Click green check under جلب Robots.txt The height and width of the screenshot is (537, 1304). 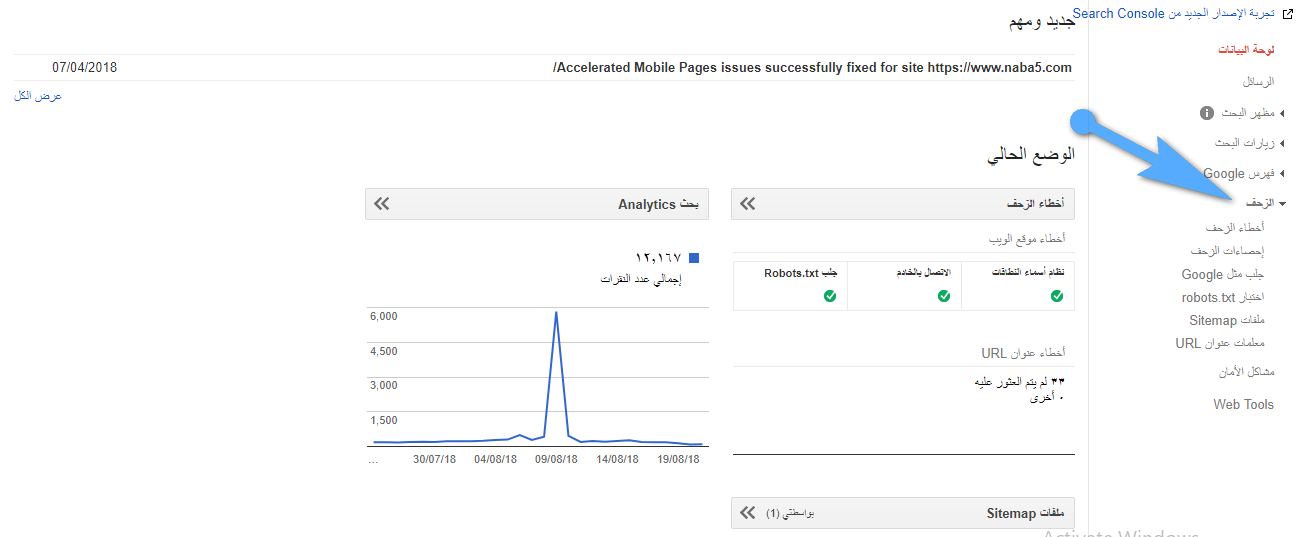(829, 296)
